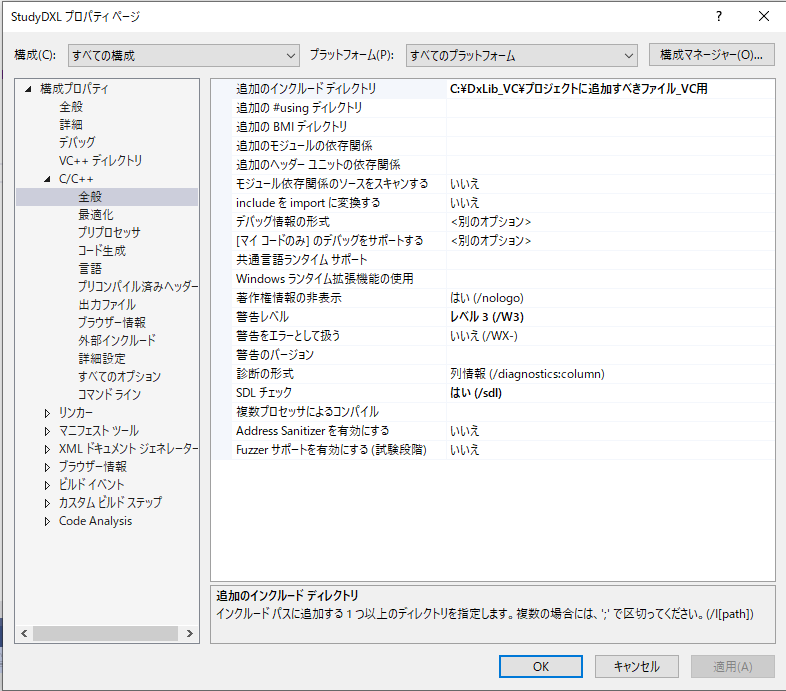
Task: Open the プラットフォーム dropdown
Action: [x=520, y=56]
